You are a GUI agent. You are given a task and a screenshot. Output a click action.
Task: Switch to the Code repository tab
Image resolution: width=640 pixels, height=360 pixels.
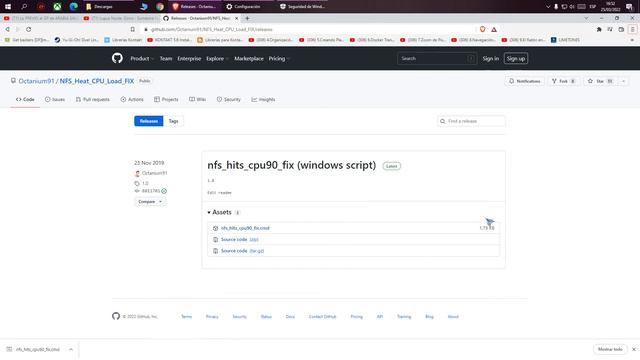25,100
